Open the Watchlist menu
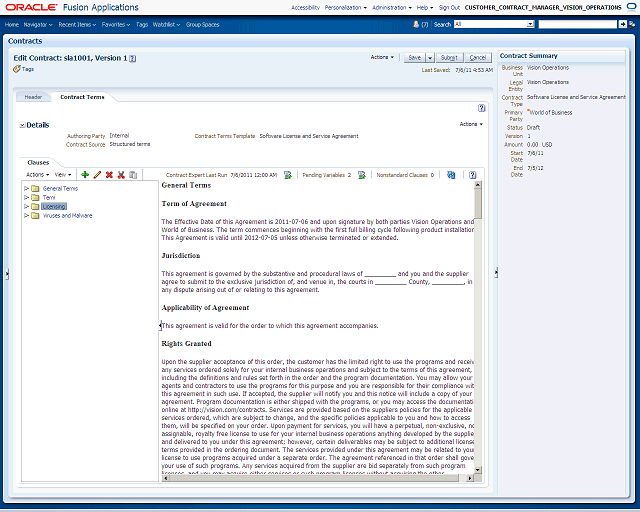640x512 pixels. [167, 24]
